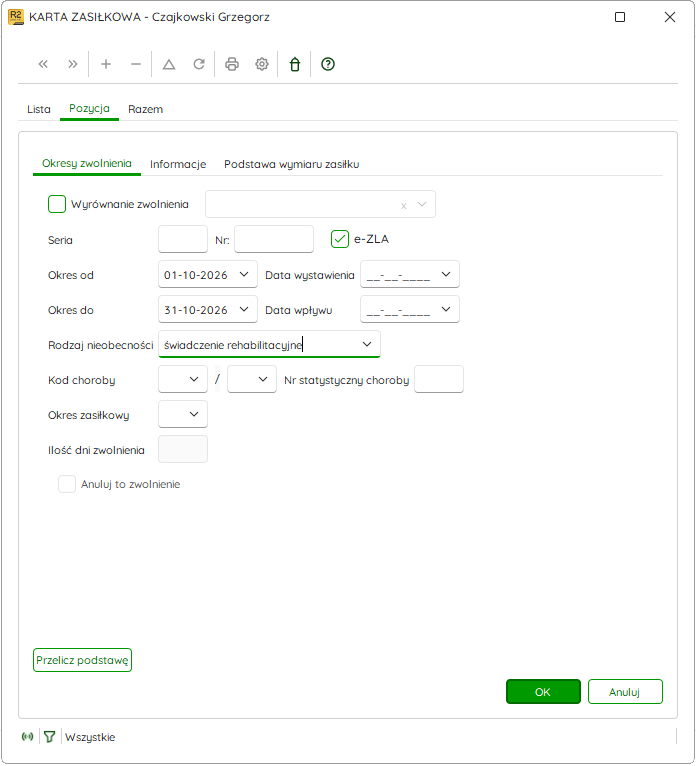
Task: Click the 31-10-2026 date value
Action: 196,310
